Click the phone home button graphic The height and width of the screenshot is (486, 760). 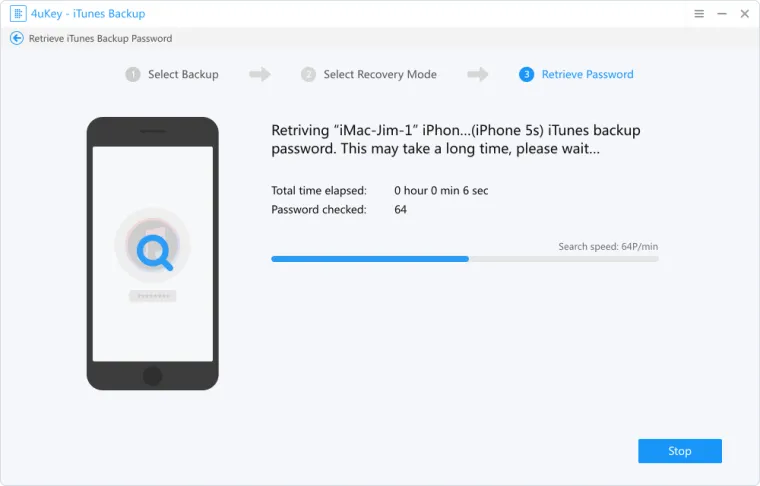[152, 376]
